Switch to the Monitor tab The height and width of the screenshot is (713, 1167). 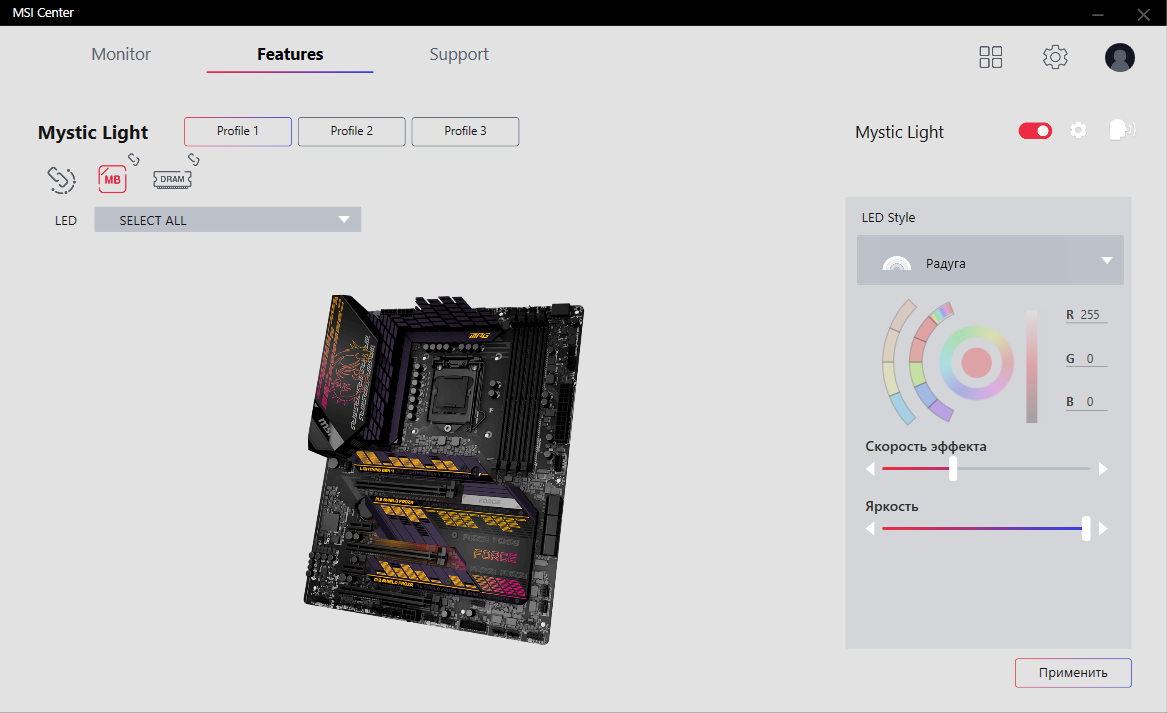[x=121, y=54]
